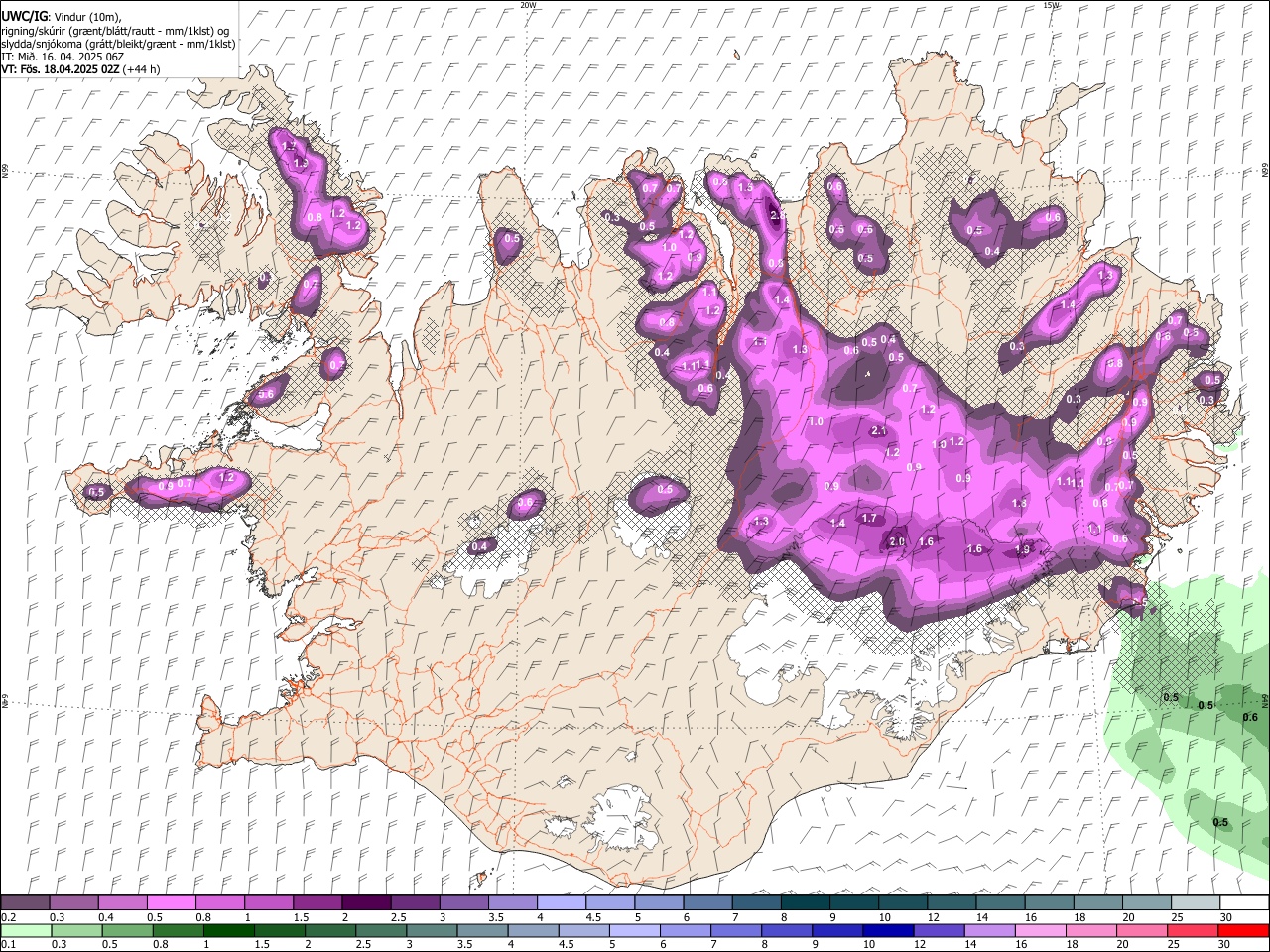Select the rain legend swatch between 1 and 1.5

point(229,930)
